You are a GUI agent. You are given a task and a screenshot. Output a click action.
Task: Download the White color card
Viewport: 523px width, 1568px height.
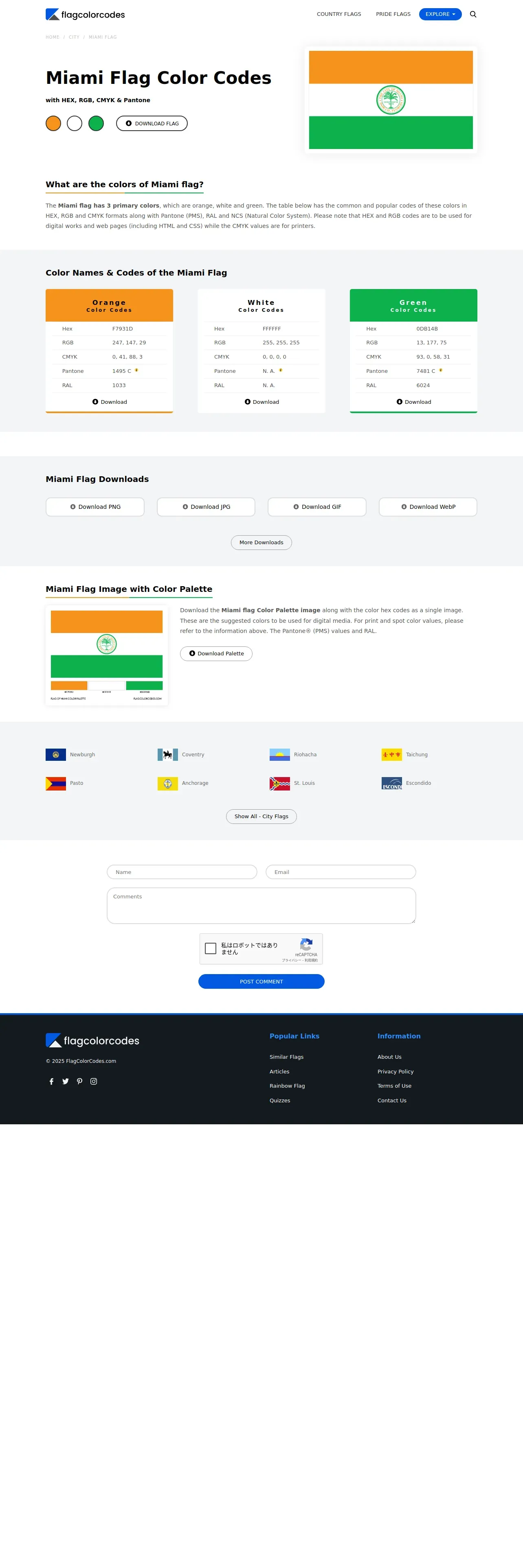(x=262, y=402)
